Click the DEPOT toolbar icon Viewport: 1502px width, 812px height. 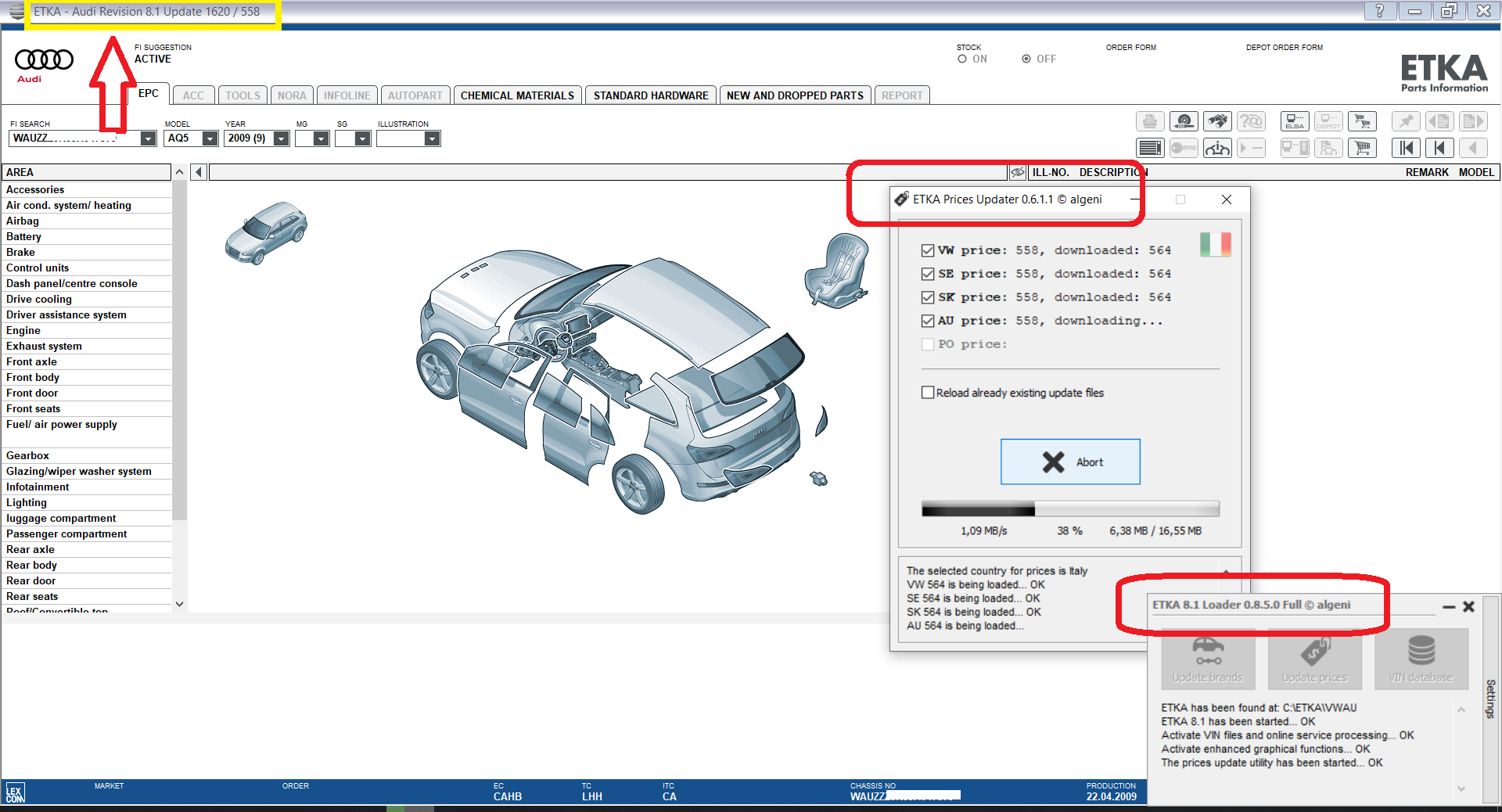coord(1328,121)
